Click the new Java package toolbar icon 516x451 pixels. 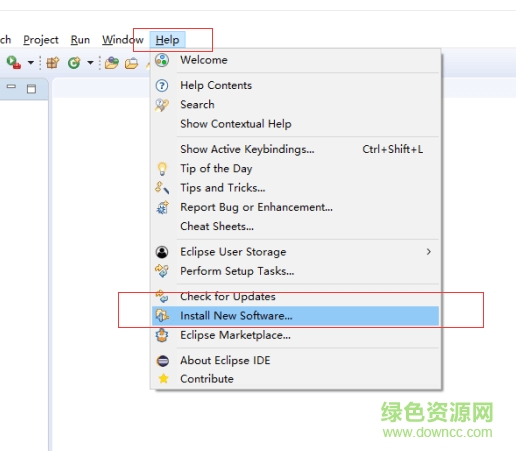pyautogui.click(x=53, y=63)
